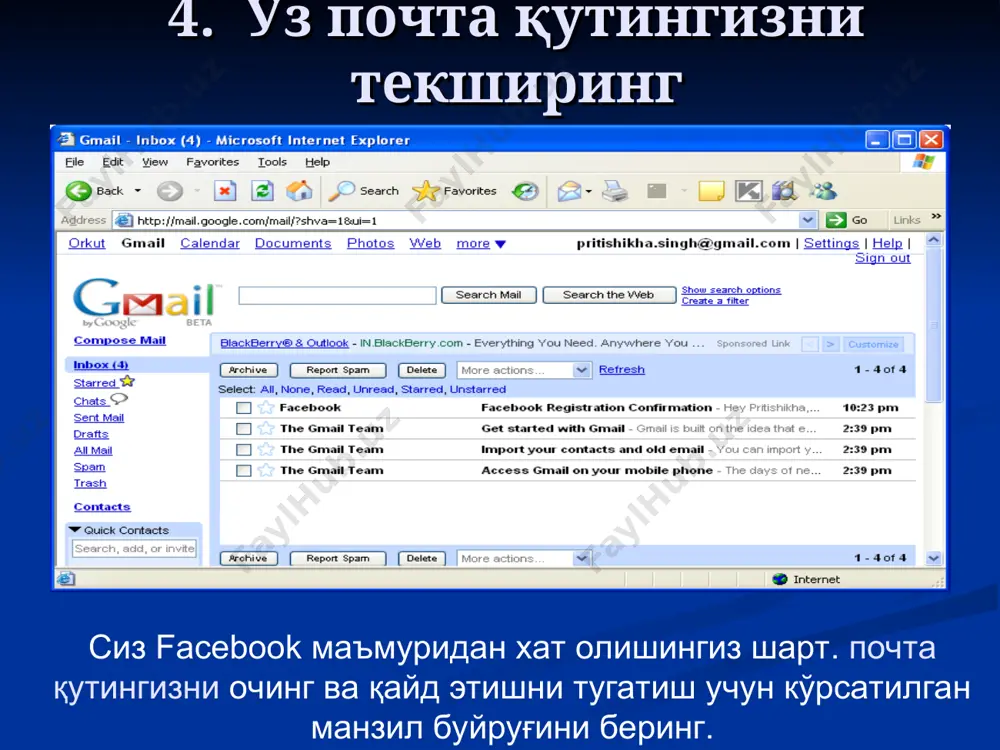1000x750 pixels.
Task: Click the Messenger people icon
Action: (x=823, y=191)
